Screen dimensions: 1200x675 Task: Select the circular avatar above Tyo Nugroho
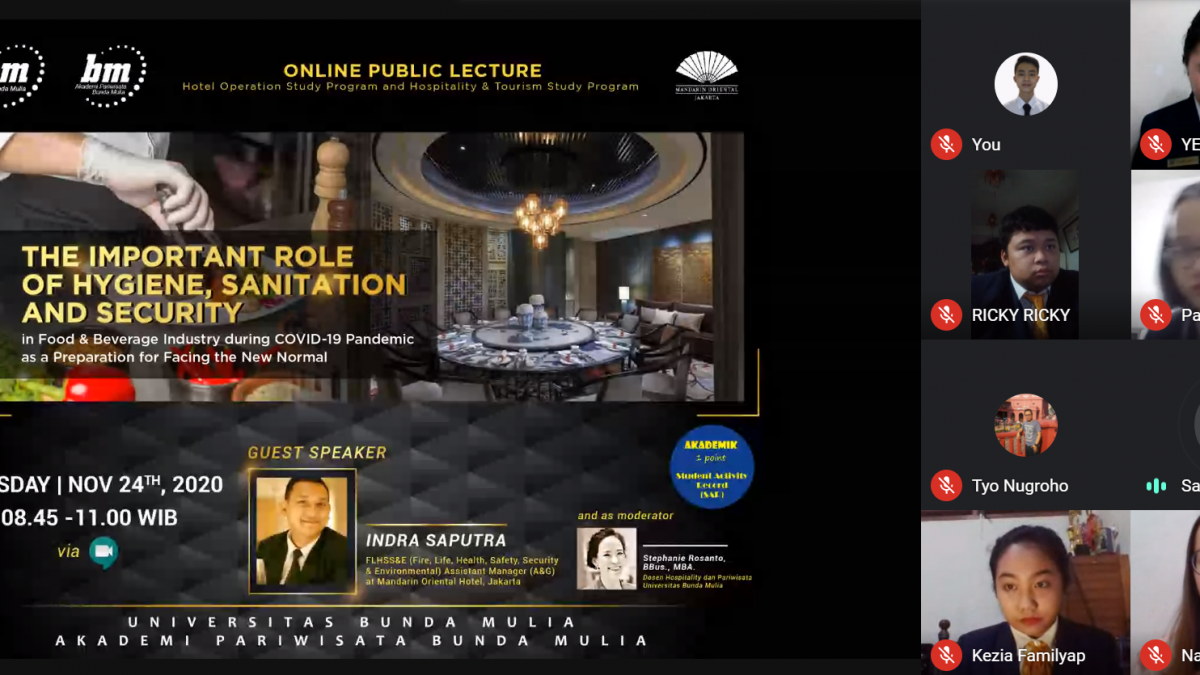point(1026,425)
